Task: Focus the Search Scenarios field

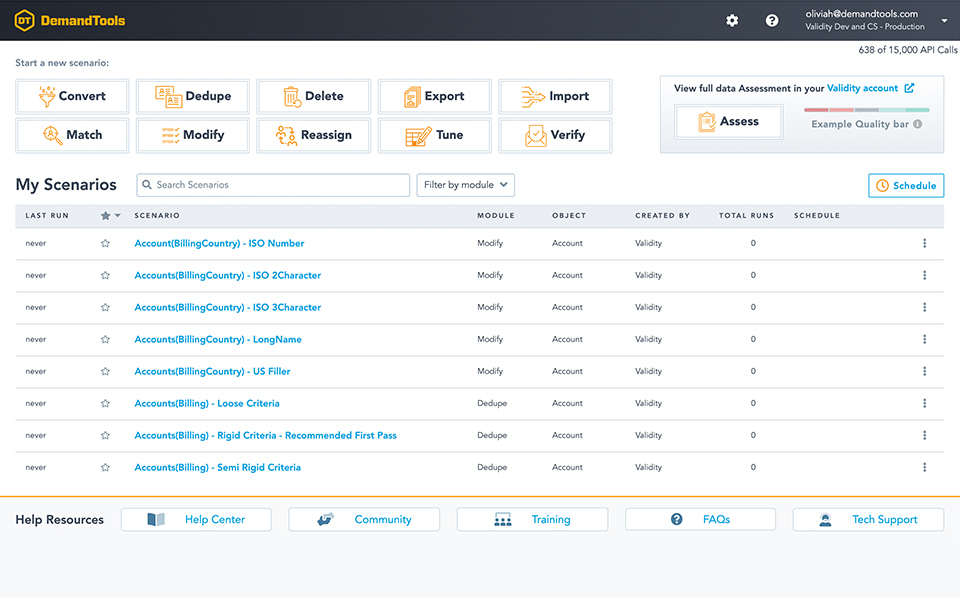Action: [x=273, y=185]
